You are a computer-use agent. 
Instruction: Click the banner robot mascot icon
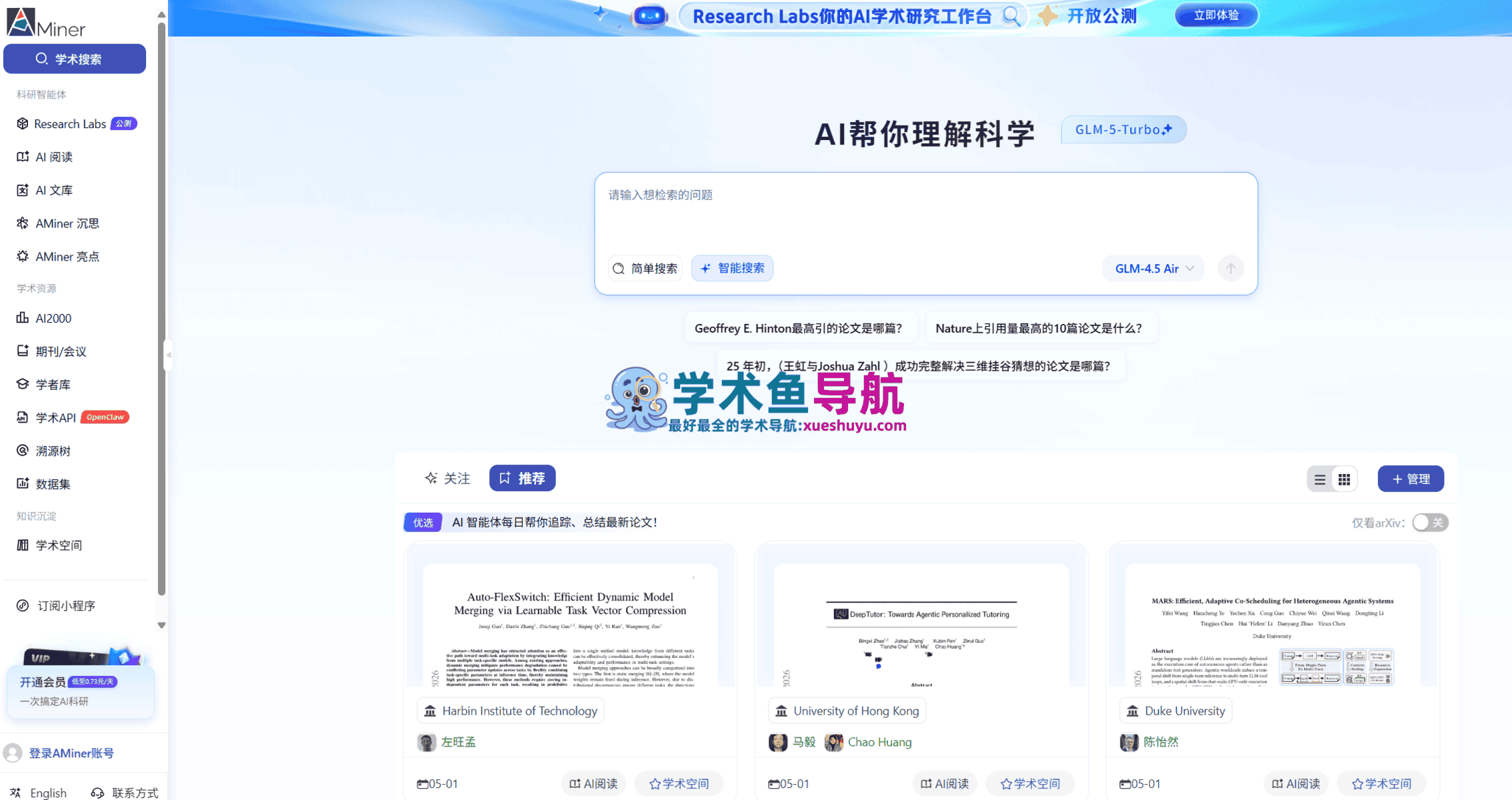[x=650, y=16]
